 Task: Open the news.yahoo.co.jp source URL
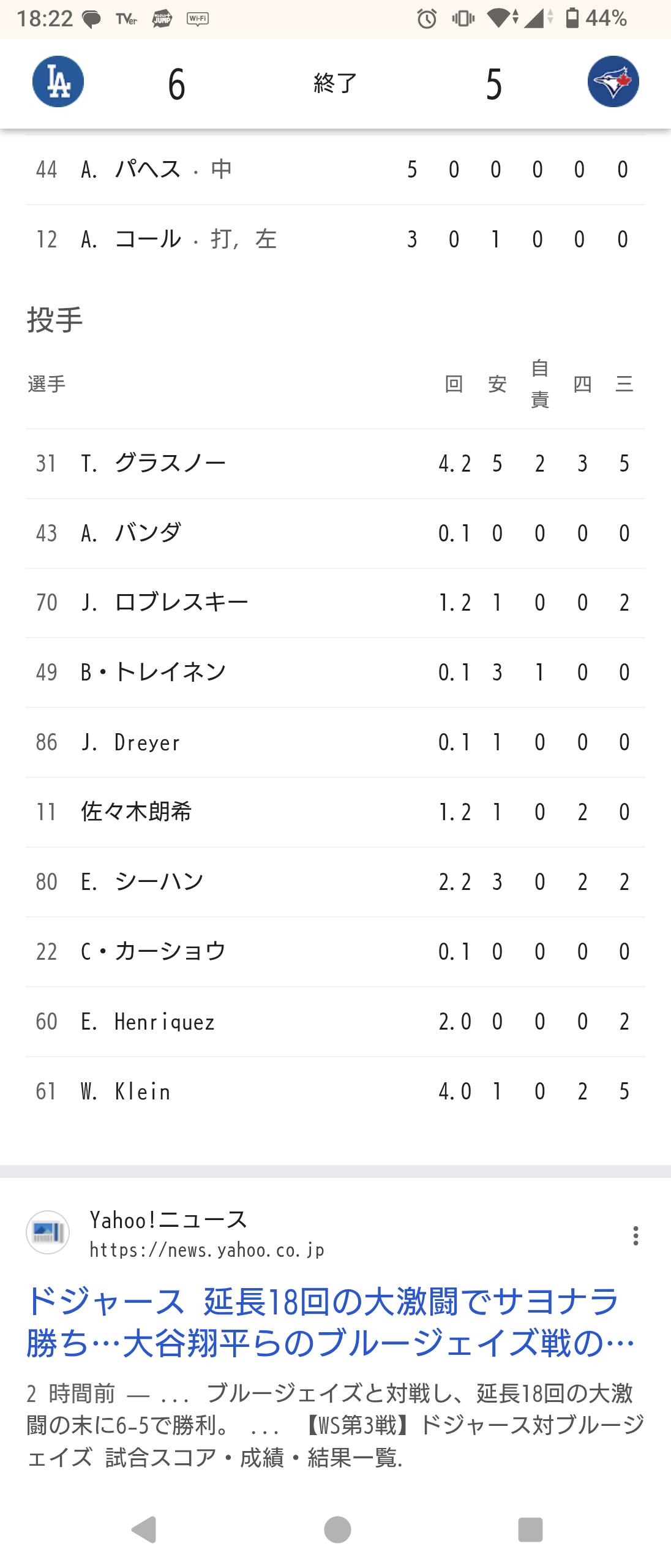click(207, 1249)
